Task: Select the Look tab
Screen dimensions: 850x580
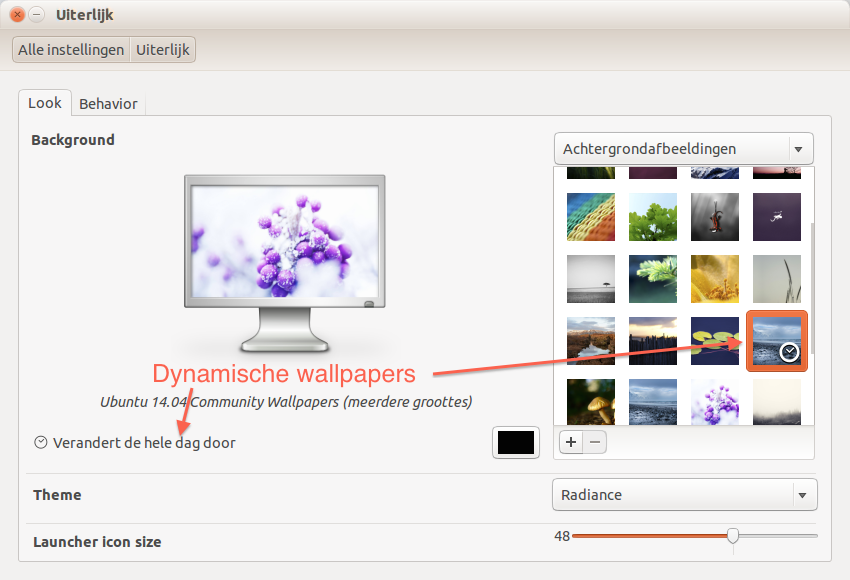Action: click(45, 103)
